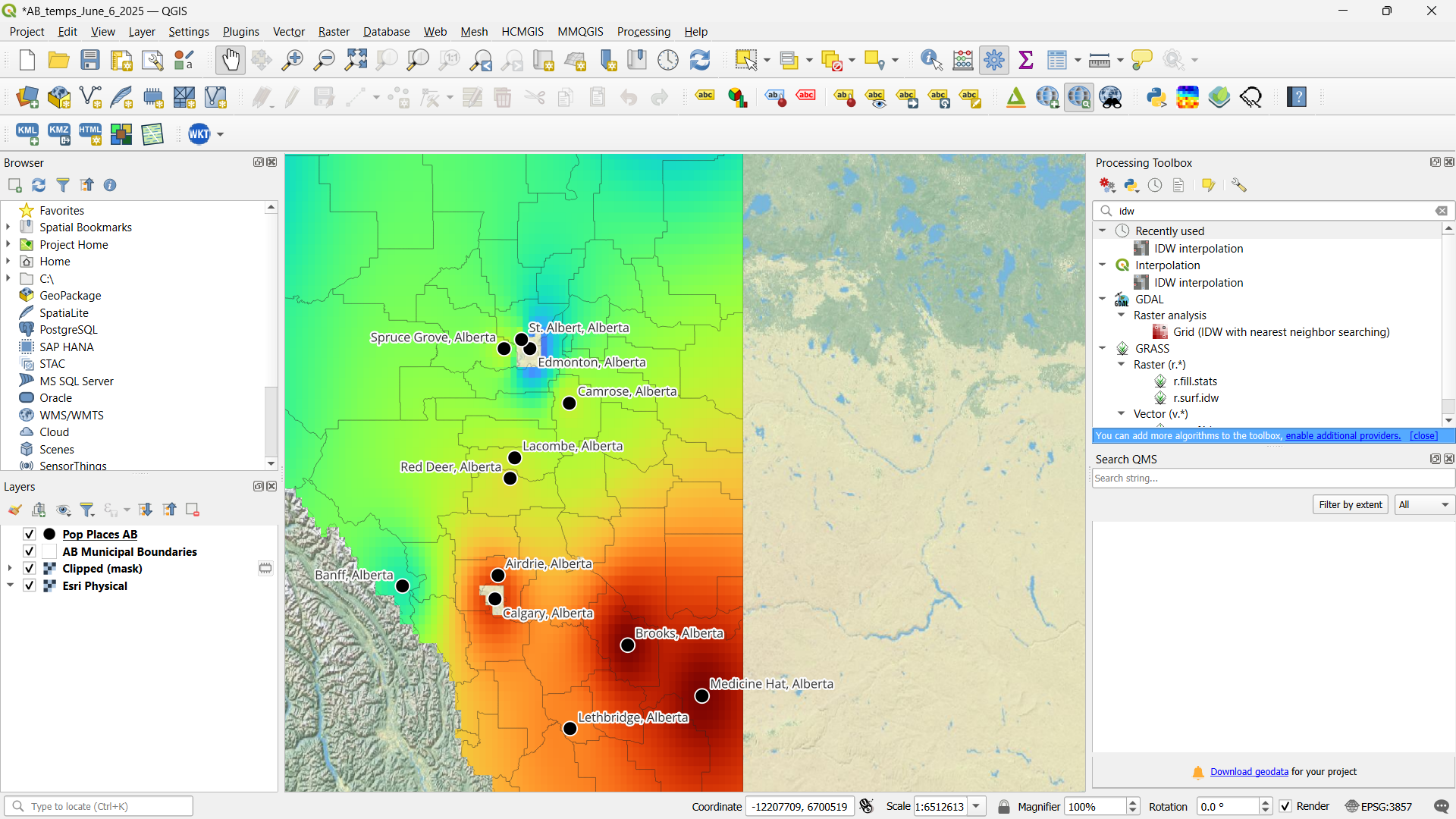Click the enable additional providers link
Viewport: 1456px width, 819px height.
(x=1342, y=435)
